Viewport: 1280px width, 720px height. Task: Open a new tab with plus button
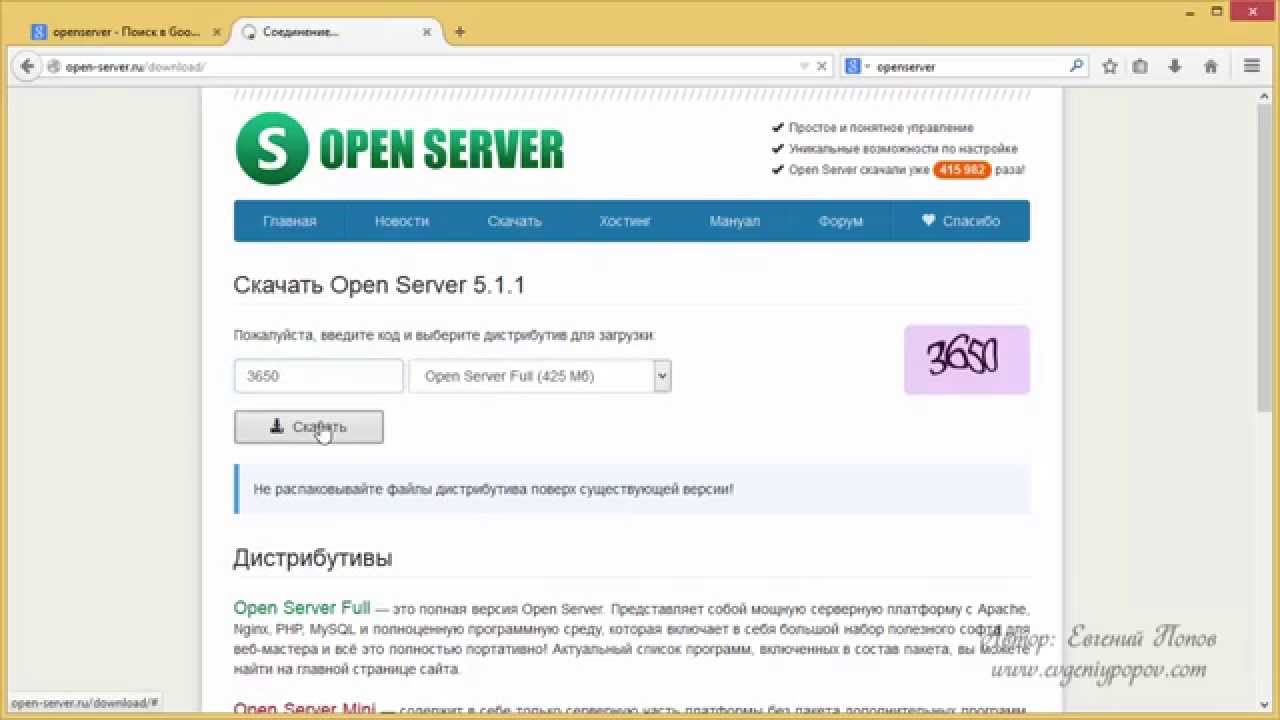(x=460, y=32)
